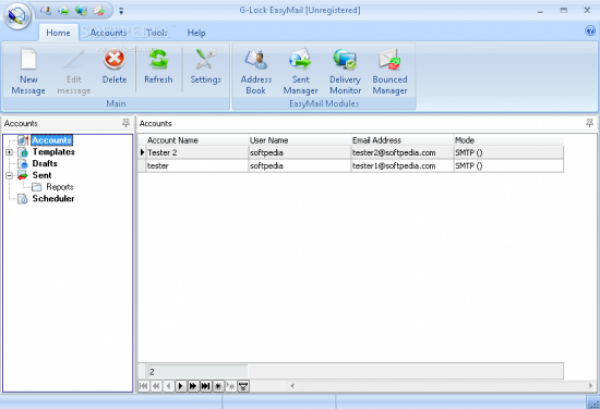Set a bookmark with the asterisk navigator button
600x409 pixels.
[x=218, y=386]
